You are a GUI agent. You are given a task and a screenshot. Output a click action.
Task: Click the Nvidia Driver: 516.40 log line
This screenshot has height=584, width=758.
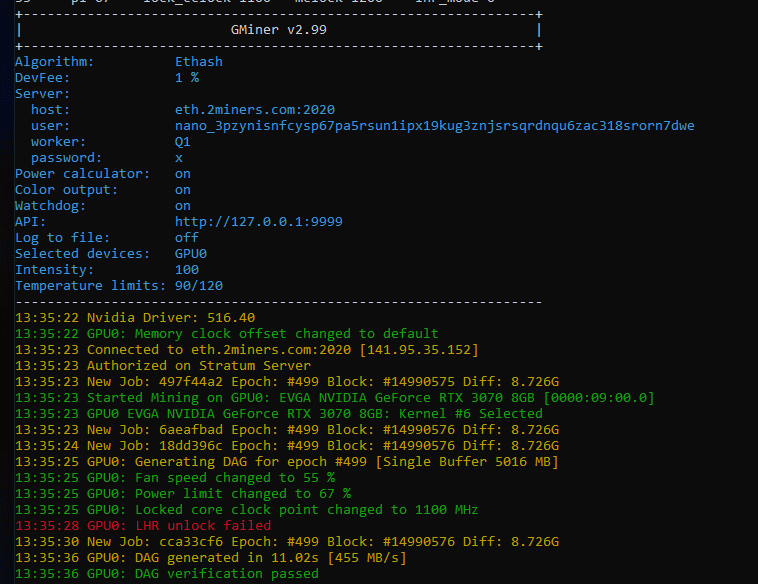tap(135, 318)
